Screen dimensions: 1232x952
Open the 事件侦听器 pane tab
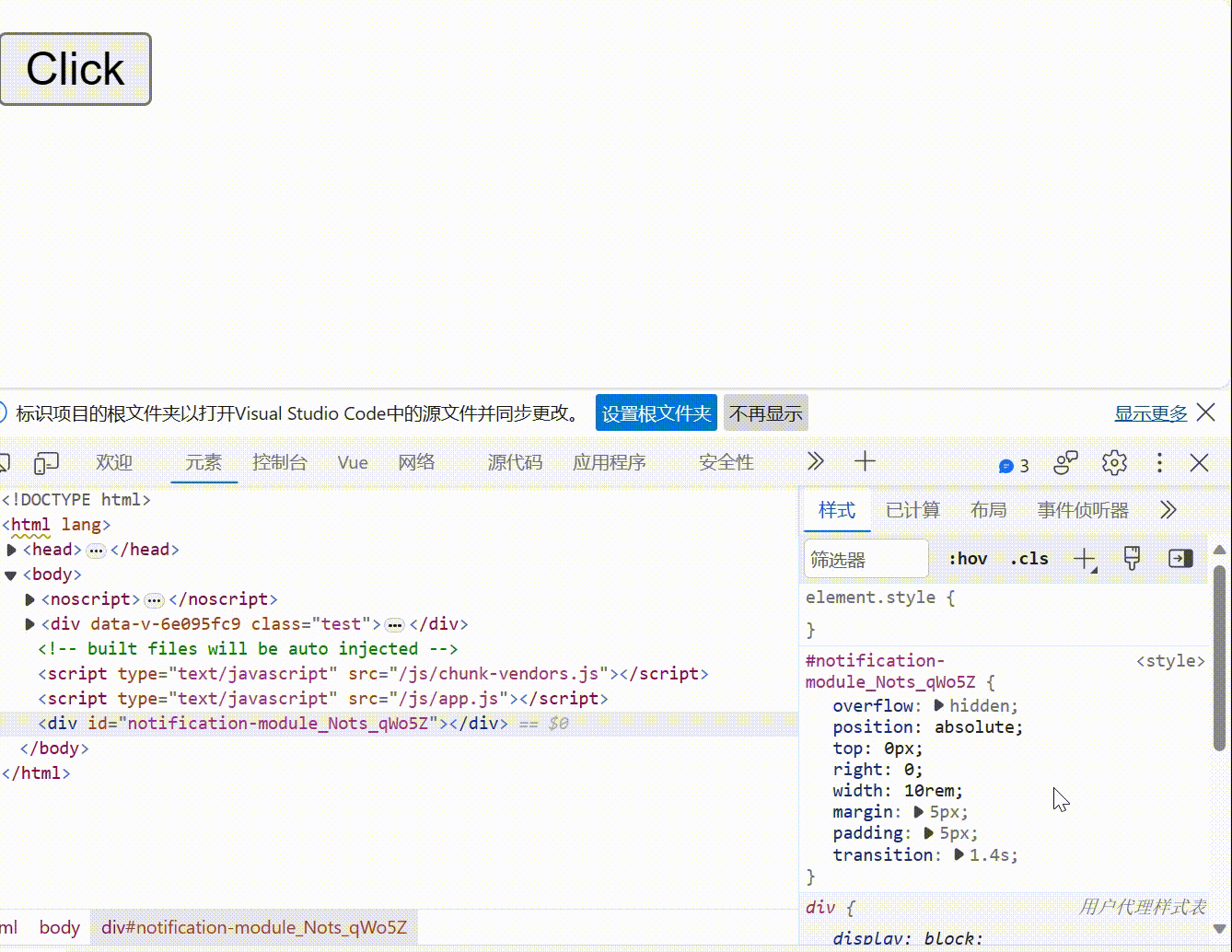[x=1083, y=510]
